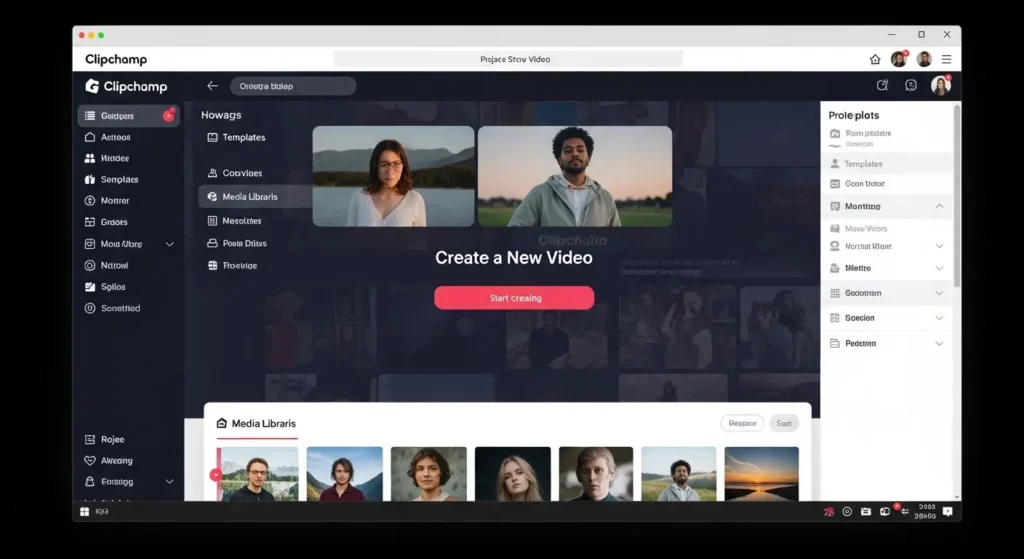The width and height of the screenshot is (1024, 559).
Task: Open Rojee near the sidebar bottom
Action: click(x=104, y=439)
